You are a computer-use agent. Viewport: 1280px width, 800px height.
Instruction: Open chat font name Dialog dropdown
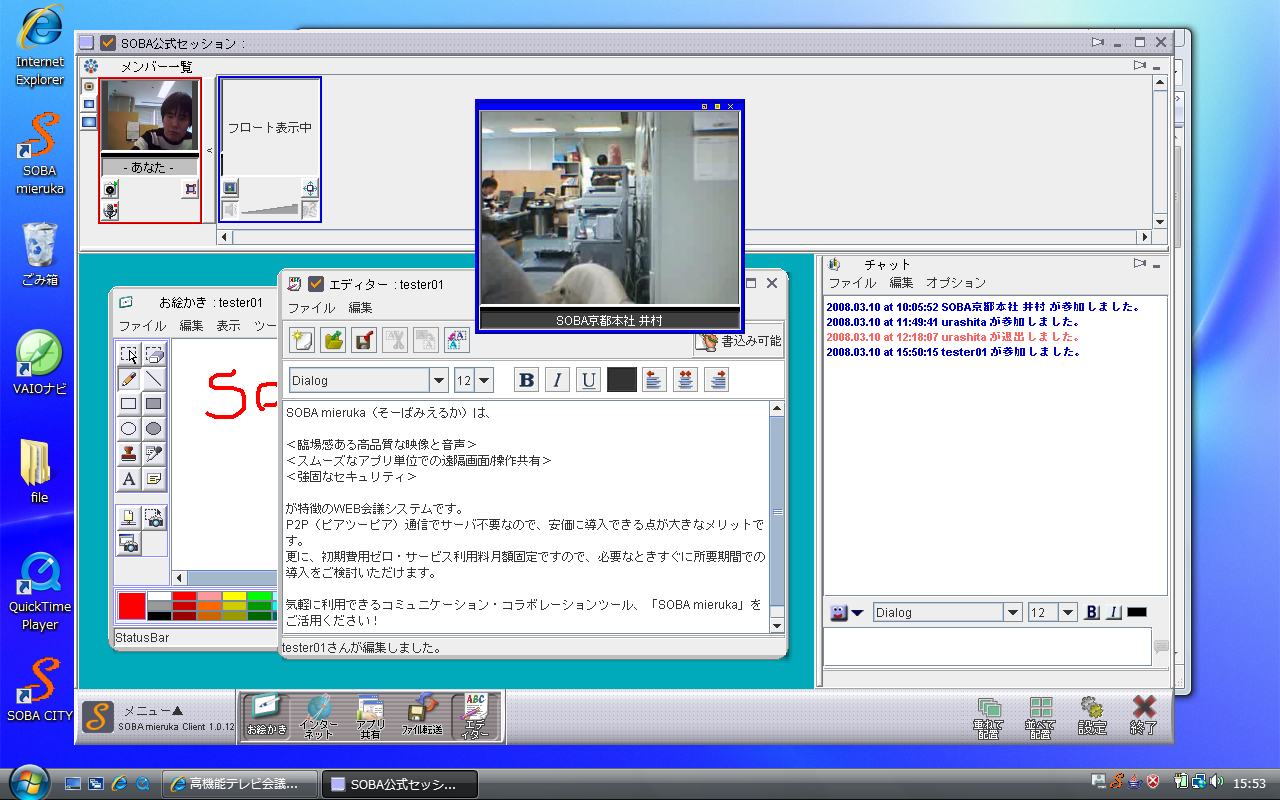pos(1013,612)
